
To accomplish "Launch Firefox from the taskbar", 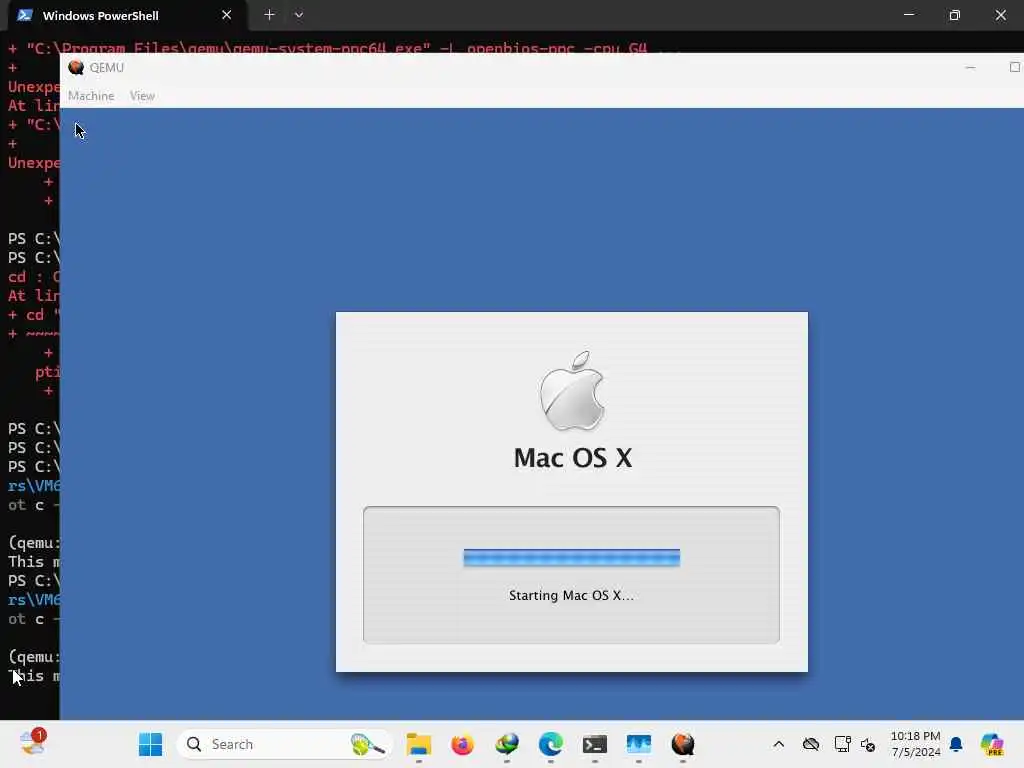I will [x=462, y=744].
